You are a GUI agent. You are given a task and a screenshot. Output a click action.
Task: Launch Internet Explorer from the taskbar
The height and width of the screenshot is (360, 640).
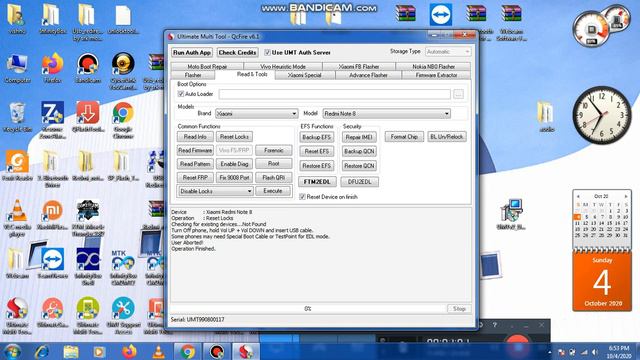click(42, 351)
